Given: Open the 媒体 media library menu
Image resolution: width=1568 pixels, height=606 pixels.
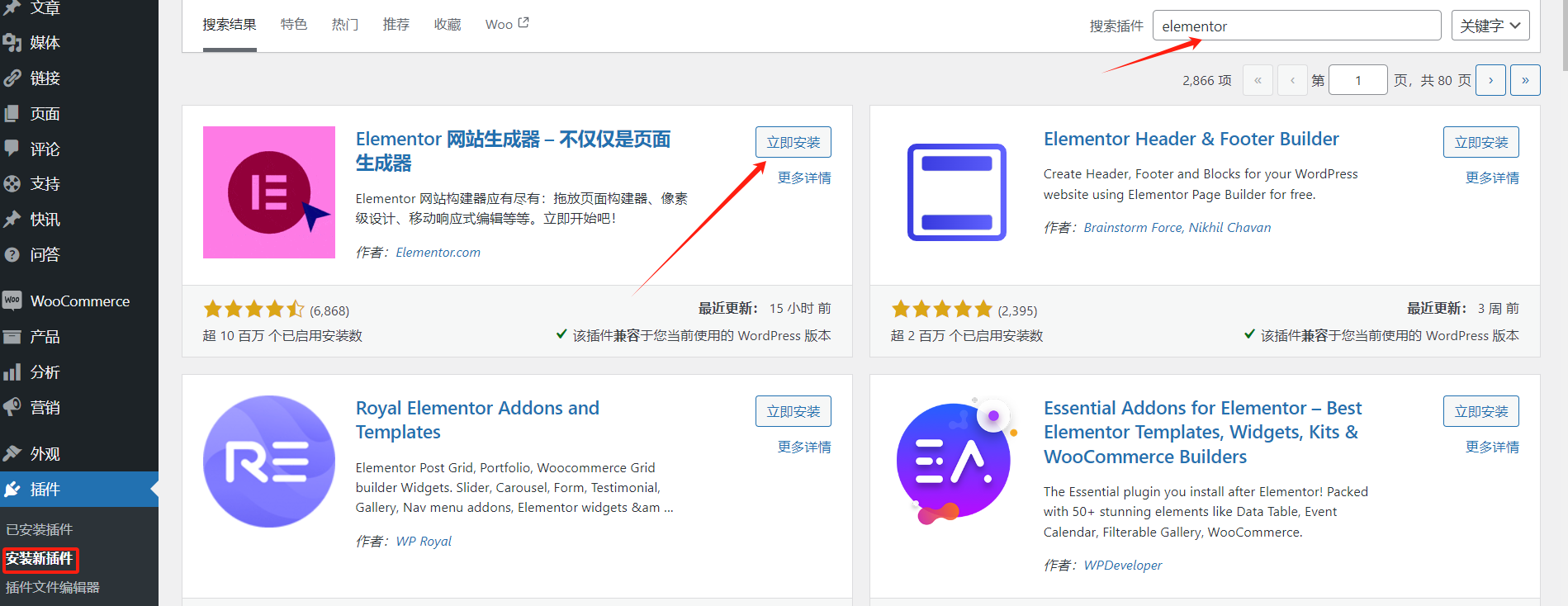Looking at the screenshot, I should (x=45, y=43).
